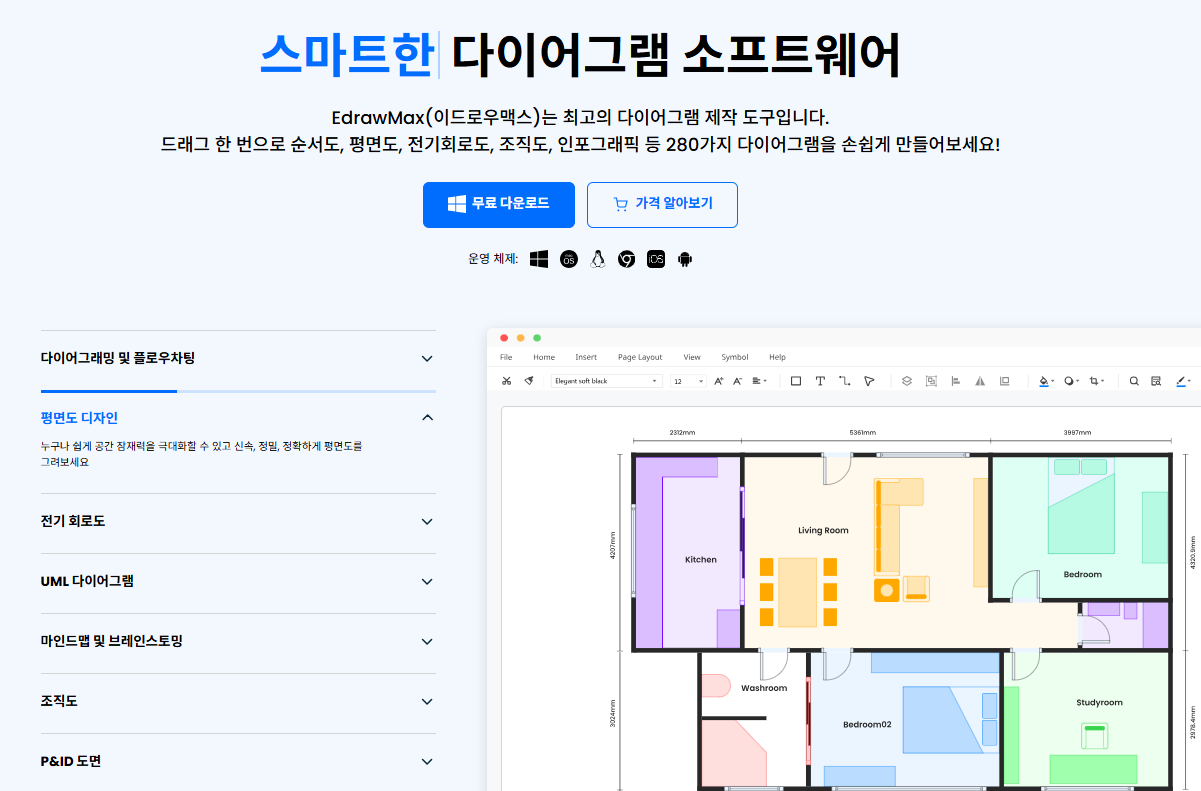Click the Linux penguin icon
The height and width of the screenshot is (791, 1201).
598,259
